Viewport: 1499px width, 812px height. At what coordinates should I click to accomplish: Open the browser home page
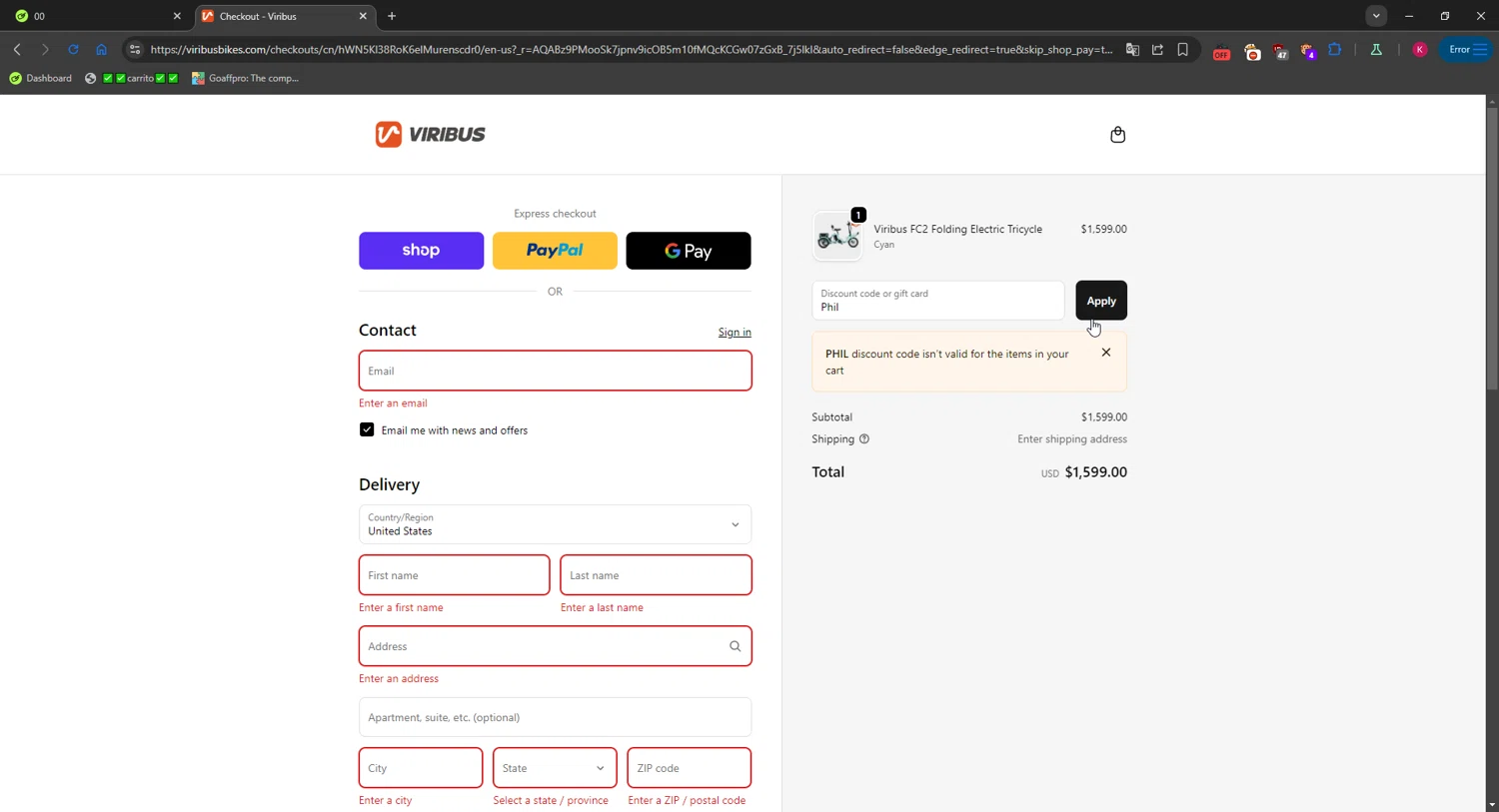(101, 49)
